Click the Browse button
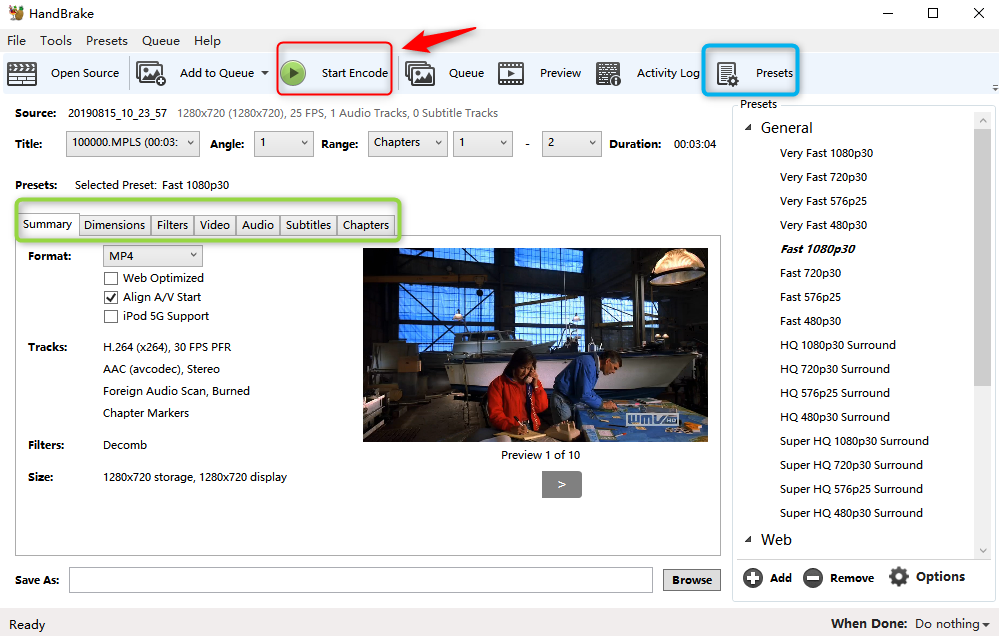 (x=691, y=580)
